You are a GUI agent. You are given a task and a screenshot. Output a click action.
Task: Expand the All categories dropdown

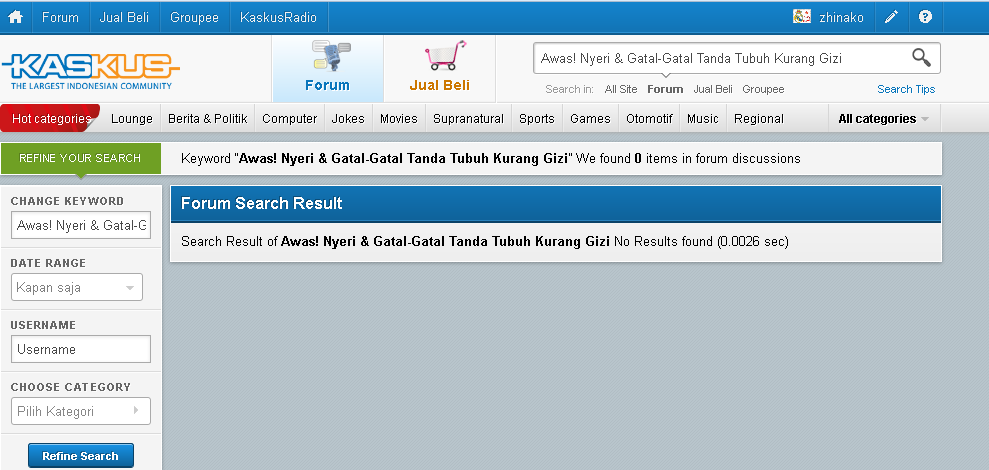click(x=884, y=119)
